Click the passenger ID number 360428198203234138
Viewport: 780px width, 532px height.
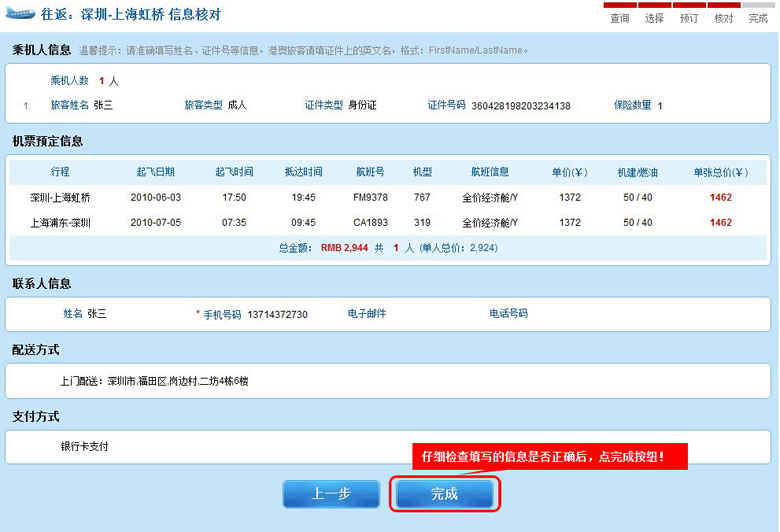click(x=520, y=106)
